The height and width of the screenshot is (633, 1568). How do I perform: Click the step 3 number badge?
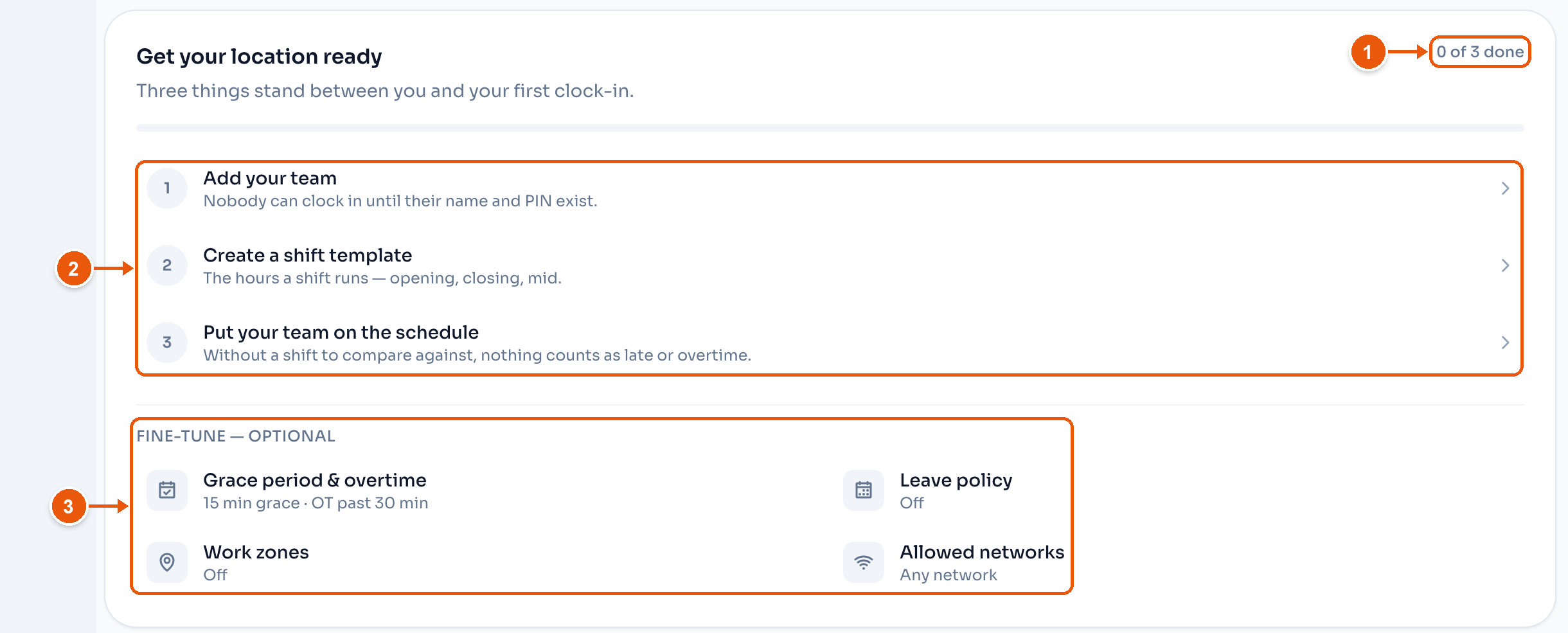pos(167,343)
